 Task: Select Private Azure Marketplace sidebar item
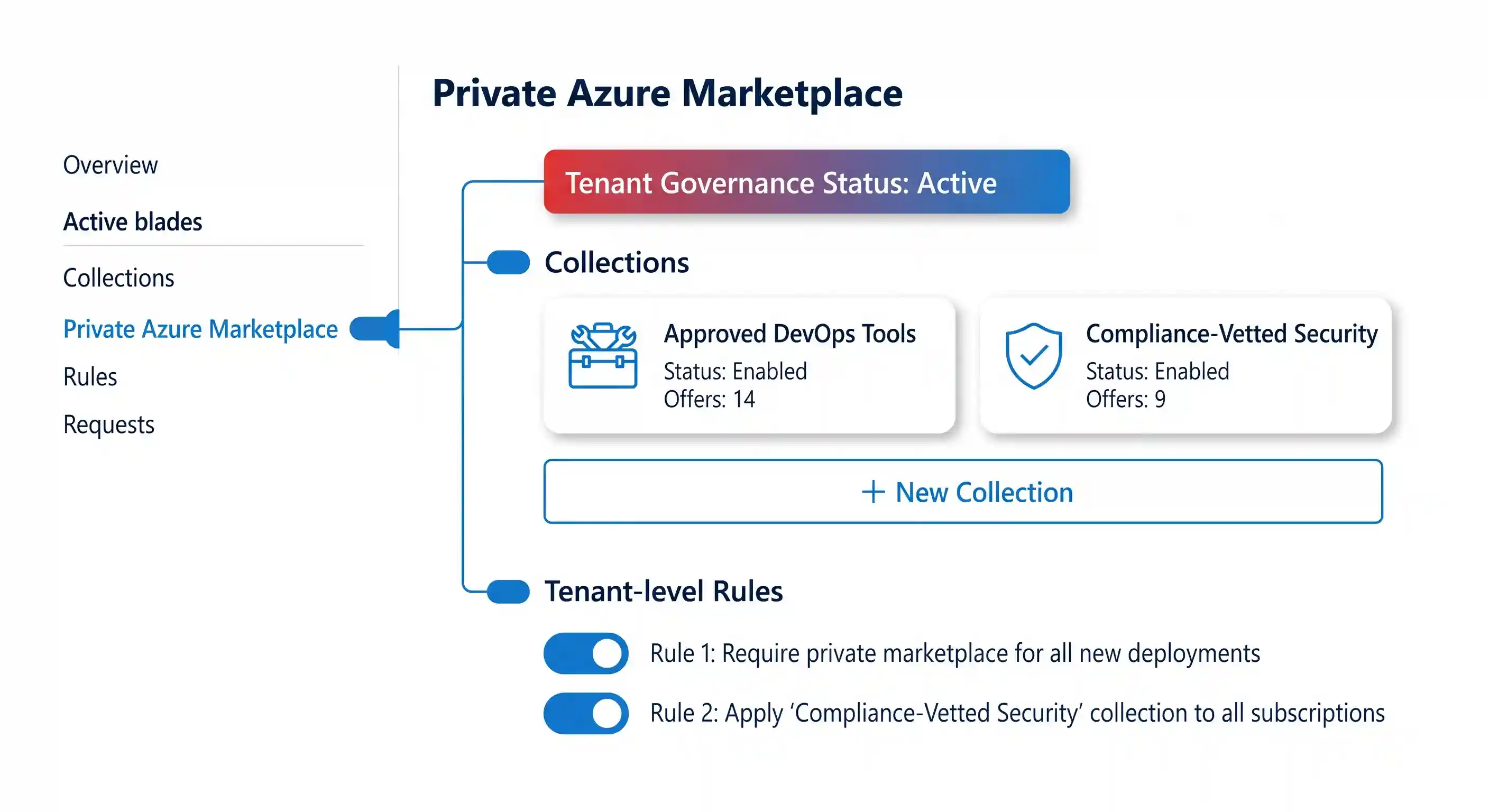pyautogui.click(x=200, y=329)
